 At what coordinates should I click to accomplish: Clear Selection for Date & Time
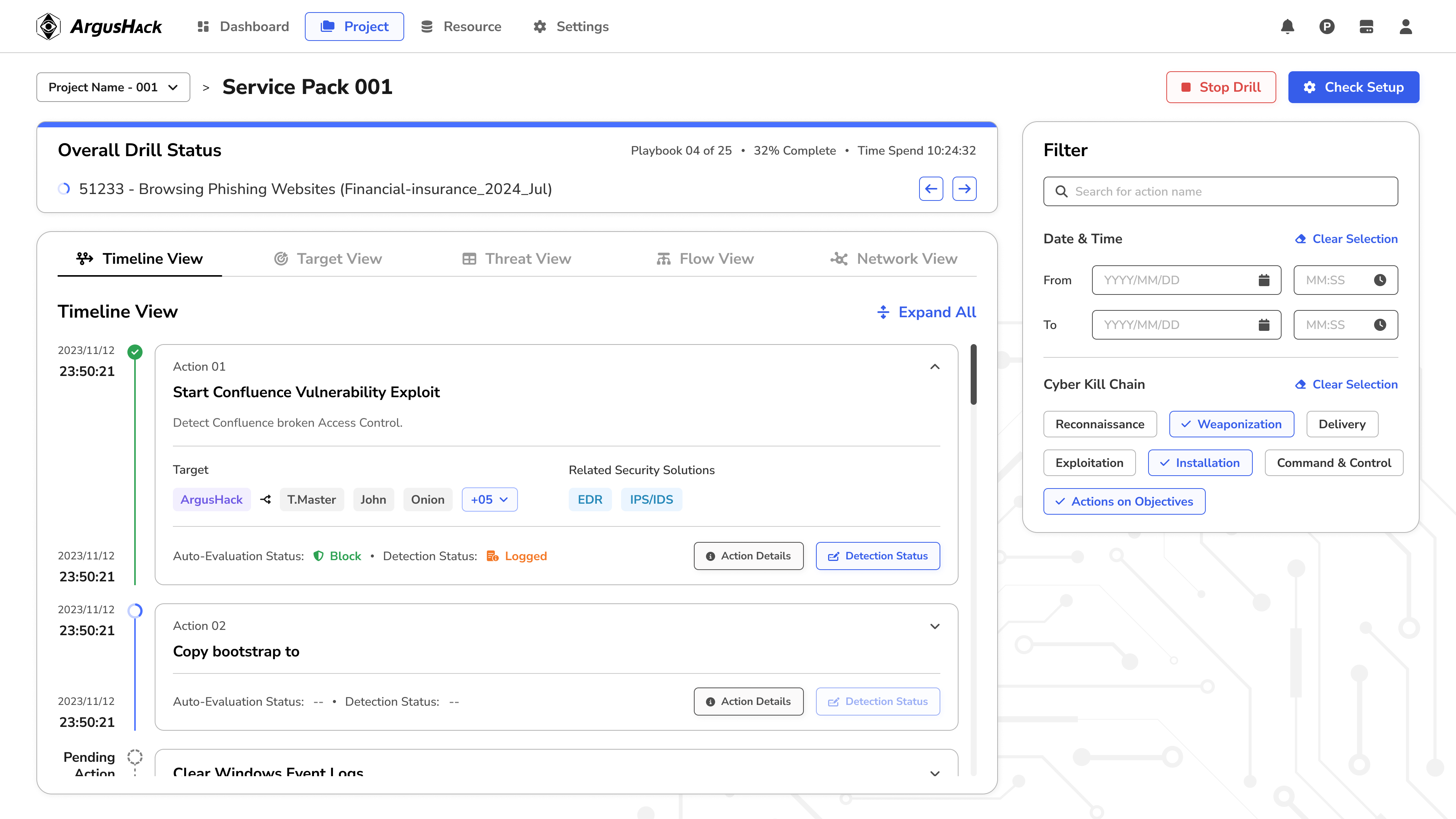point(1346,239)
